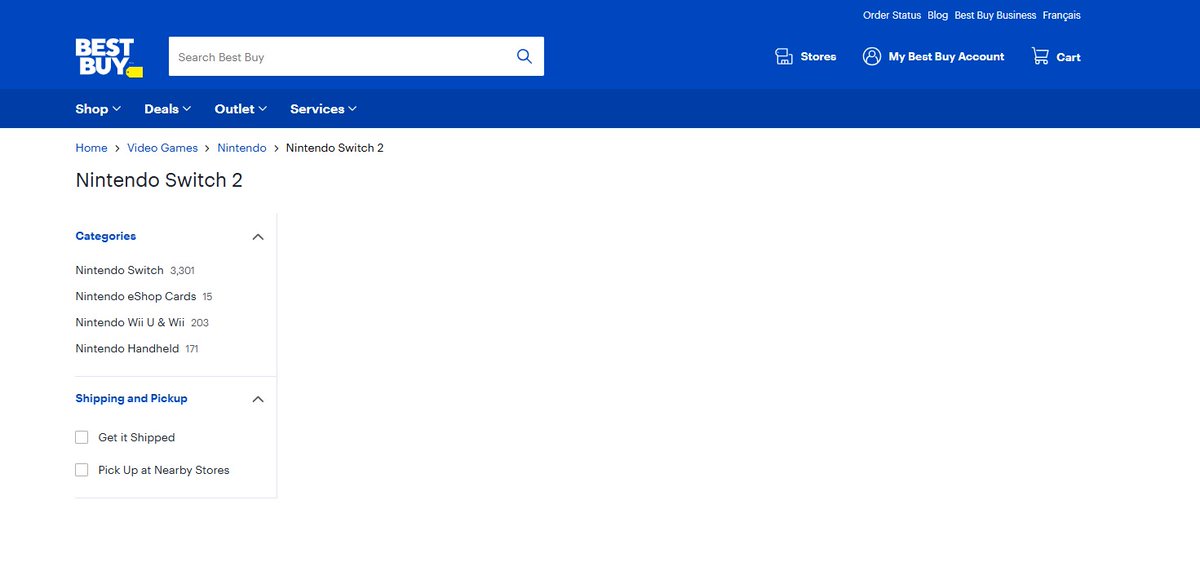Select the Nintendo eShop Cards category
The width and height of the screenshot is (1200, 571).
[x=136, y=296]
